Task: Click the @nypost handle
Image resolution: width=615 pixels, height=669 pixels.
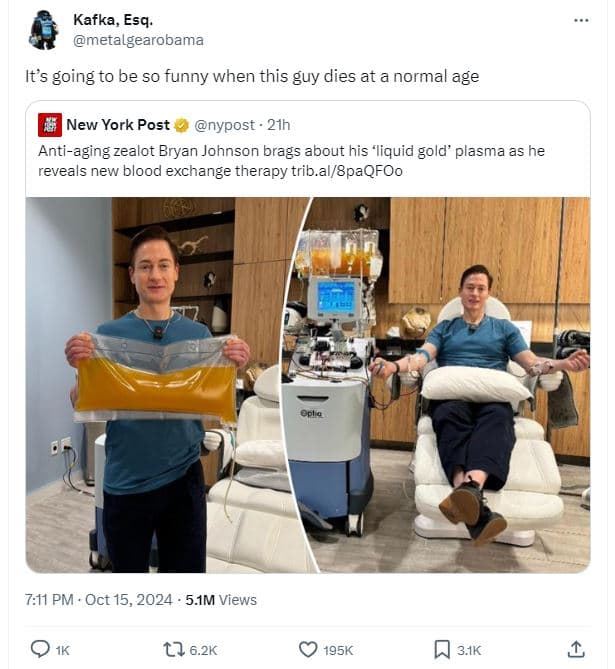Action: [x=226, y=126]
